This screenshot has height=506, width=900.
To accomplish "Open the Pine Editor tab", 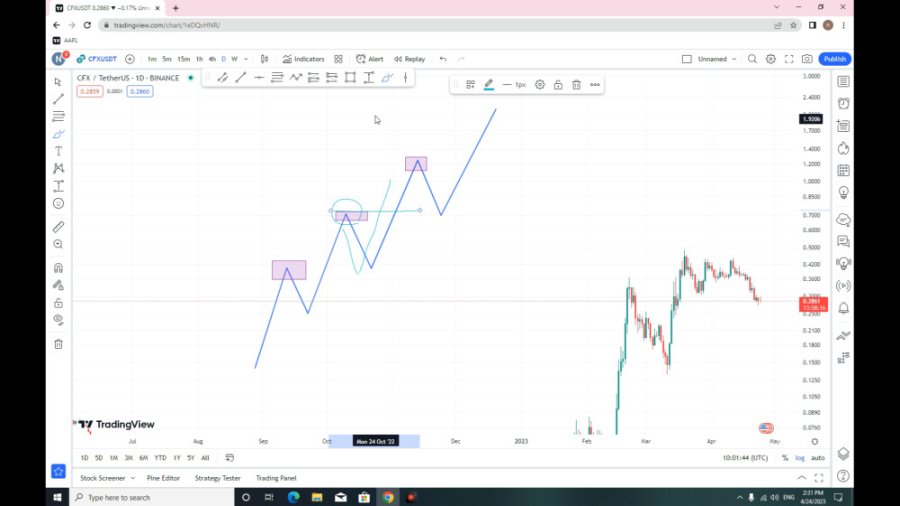I will click(163, 478).
